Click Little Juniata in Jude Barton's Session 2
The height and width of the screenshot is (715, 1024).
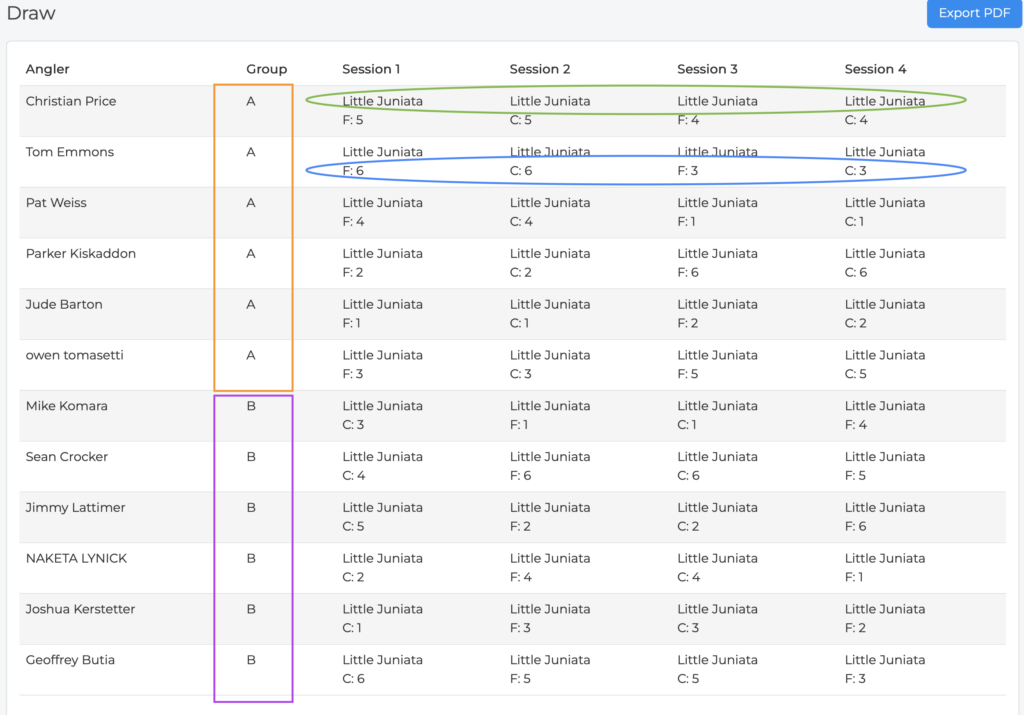[x=550, y=305]
